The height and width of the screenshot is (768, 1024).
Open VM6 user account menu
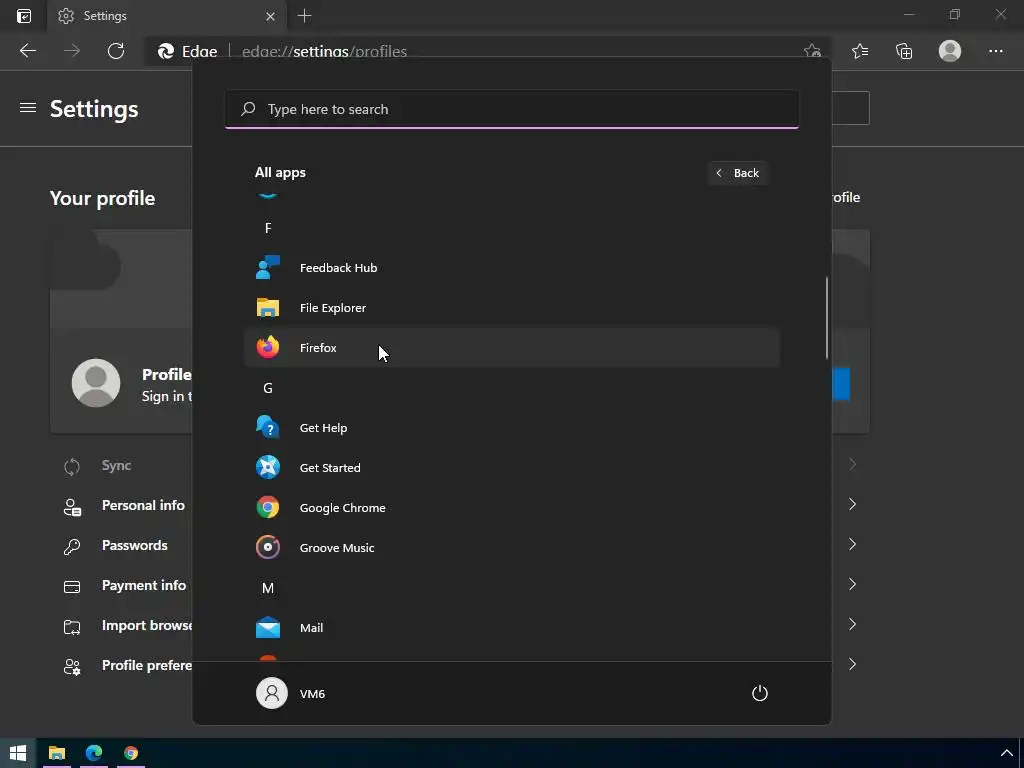[291, 694]
